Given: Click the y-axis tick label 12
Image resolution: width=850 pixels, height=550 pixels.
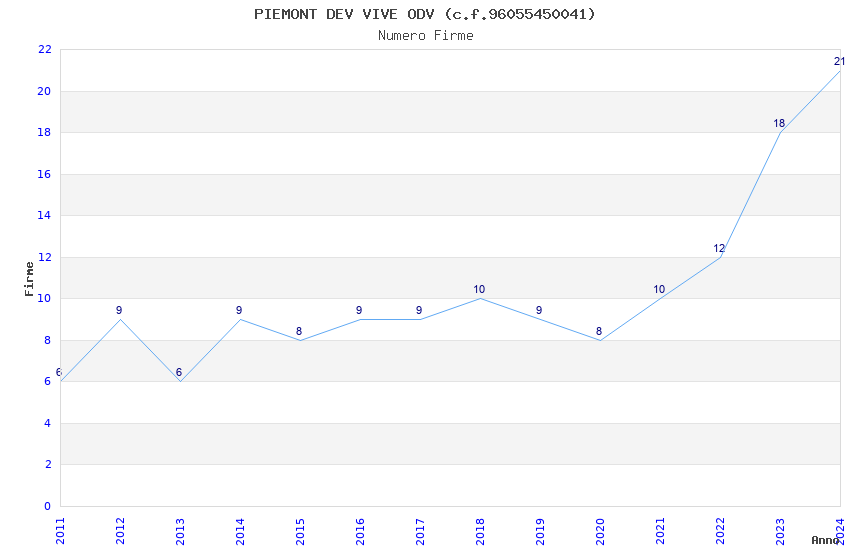Looking at the screenshot, I should (x=44, y=257).
